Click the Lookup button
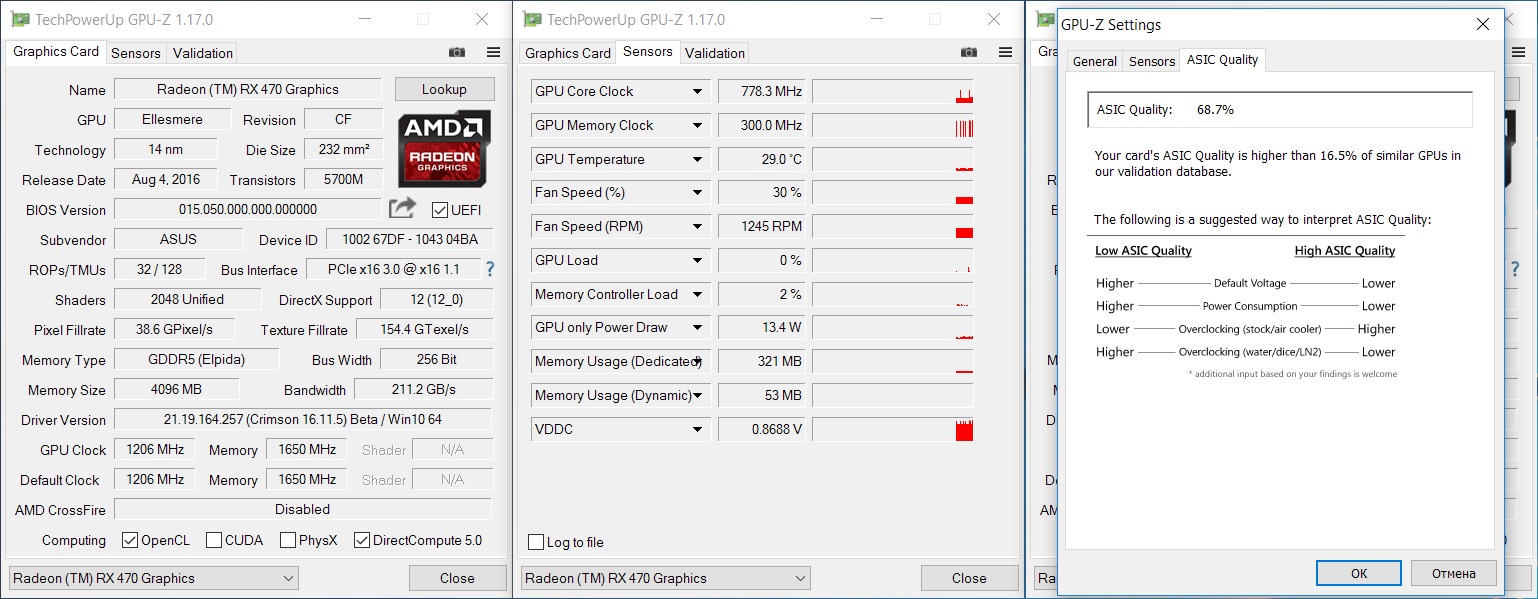This screenshot has height=599, width=1538. point(444,89)
